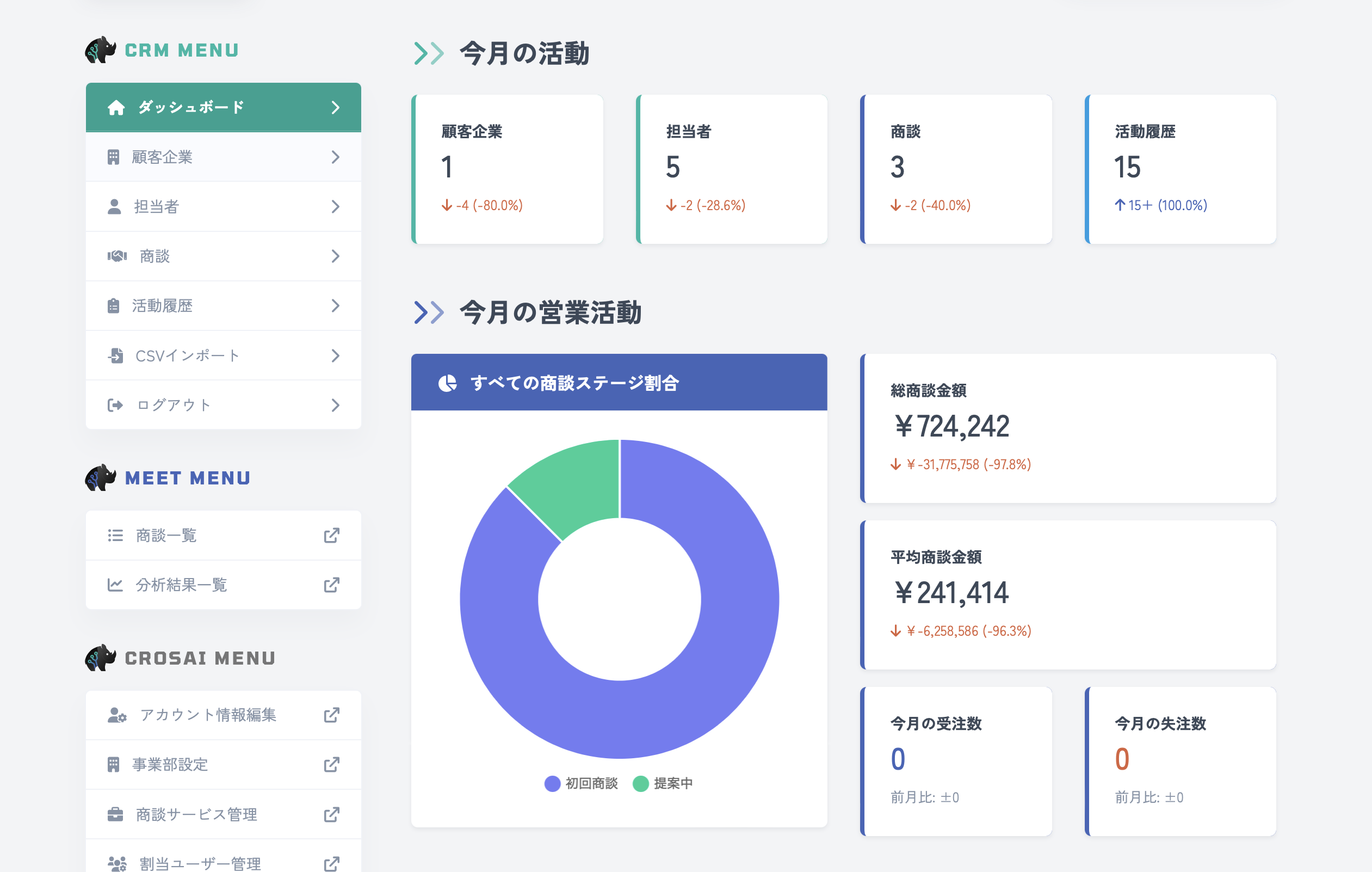
Task: Expand the chevron on 活動履歴 row
Action: pyautogui.click(x=336, y=305)
